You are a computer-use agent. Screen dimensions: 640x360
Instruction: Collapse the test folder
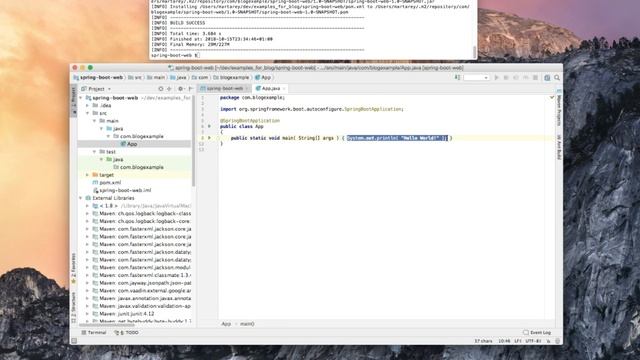click(x=95, y=152)
